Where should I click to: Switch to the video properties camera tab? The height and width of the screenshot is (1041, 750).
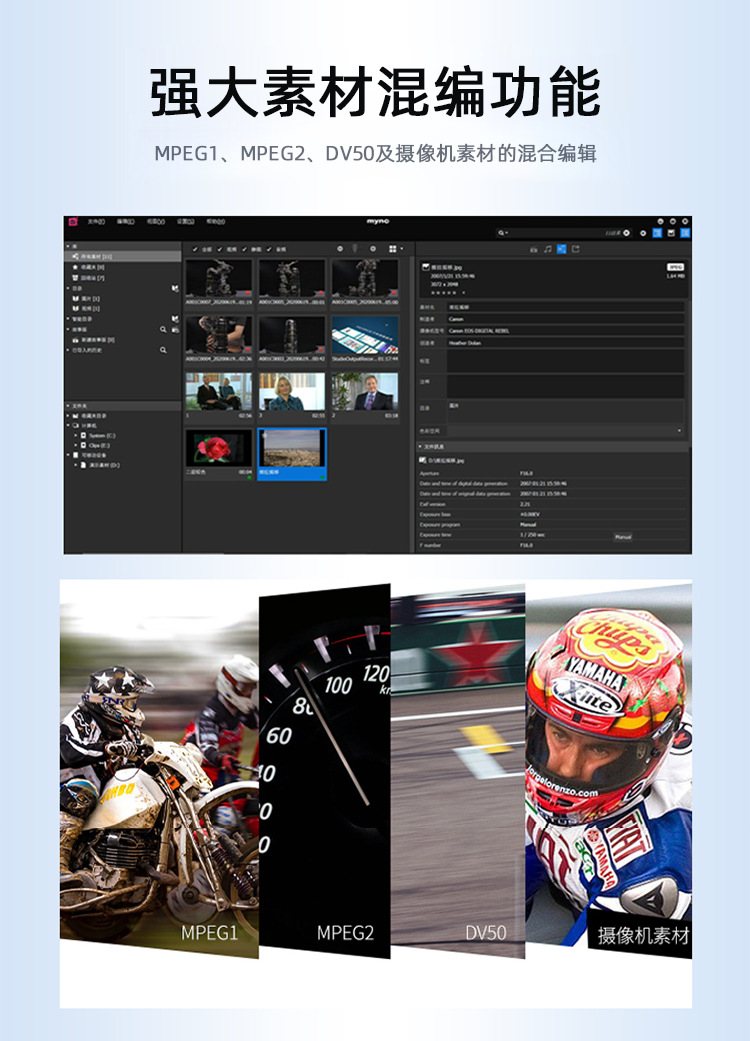[534, 249]
